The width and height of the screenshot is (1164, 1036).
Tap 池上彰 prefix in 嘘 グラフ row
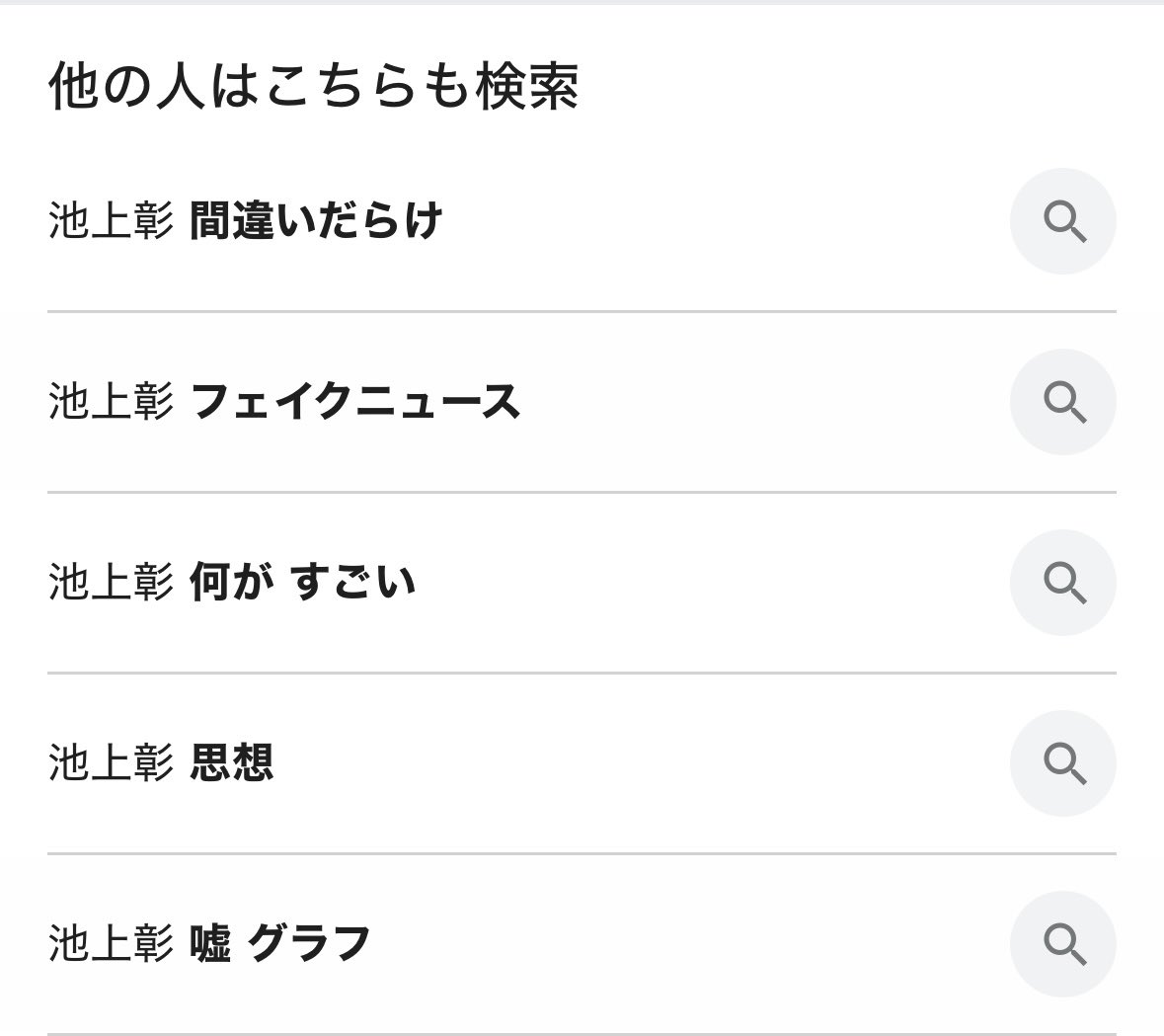111,944
